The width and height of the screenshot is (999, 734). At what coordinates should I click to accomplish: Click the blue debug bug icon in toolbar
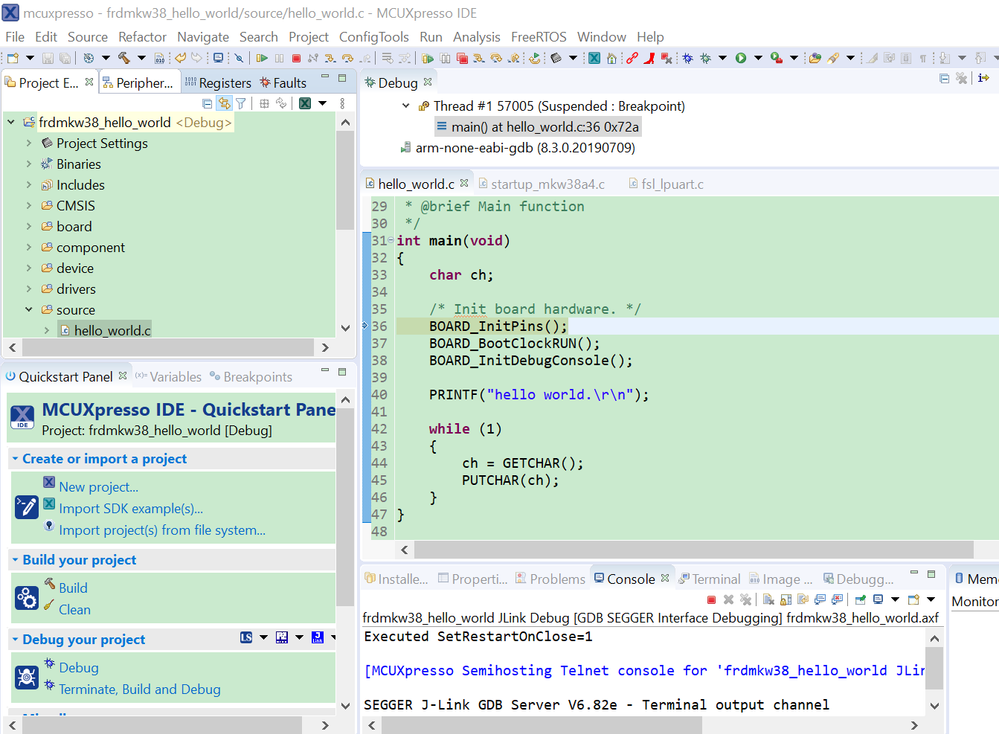click(687, 58)
